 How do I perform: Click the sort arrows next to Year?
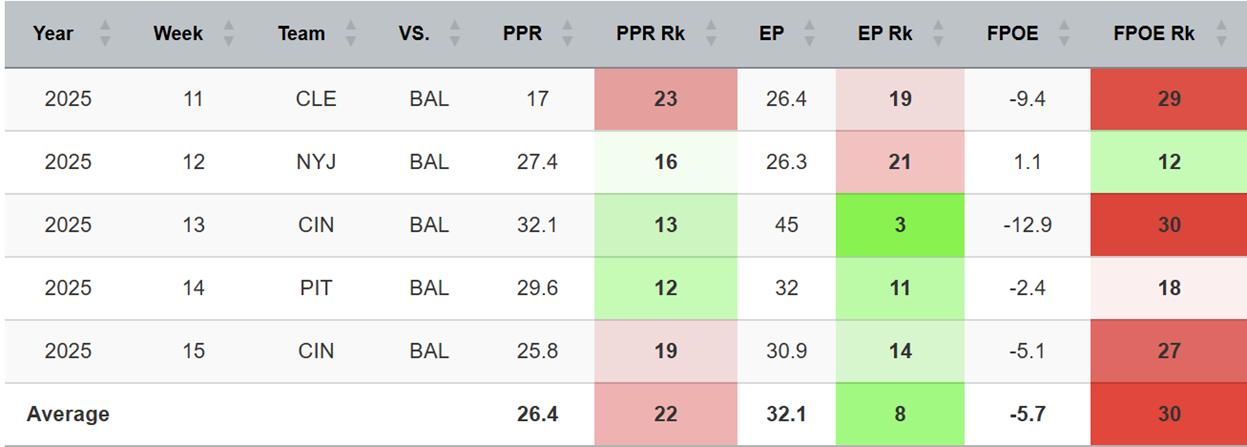pyautogui.click(x=105, y=34)
